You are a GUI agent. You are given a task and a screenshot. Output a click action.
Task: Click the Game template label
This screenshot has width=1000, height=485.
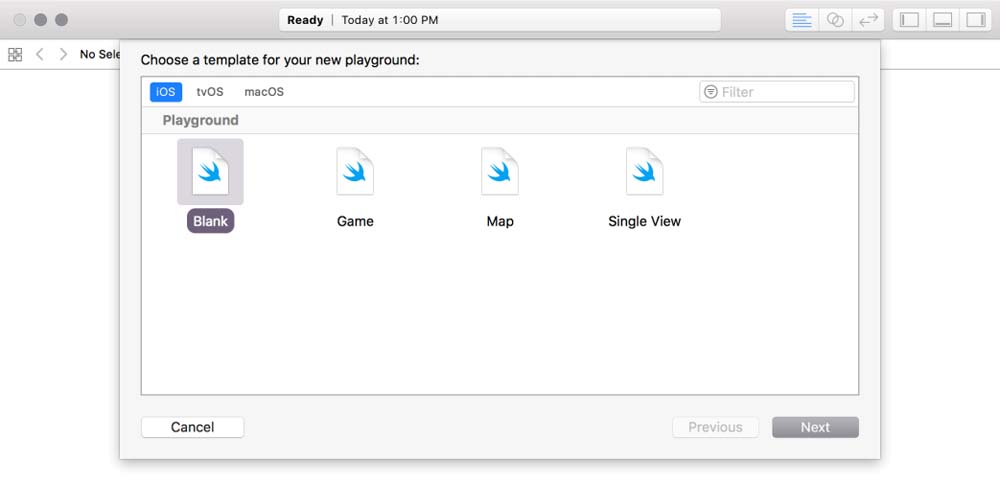click(355, 221)
